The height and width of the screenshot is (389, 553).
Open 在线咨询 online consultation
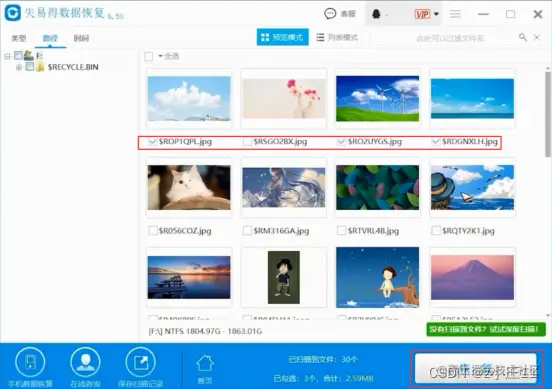pyautogui.click(x=85, y=367)
